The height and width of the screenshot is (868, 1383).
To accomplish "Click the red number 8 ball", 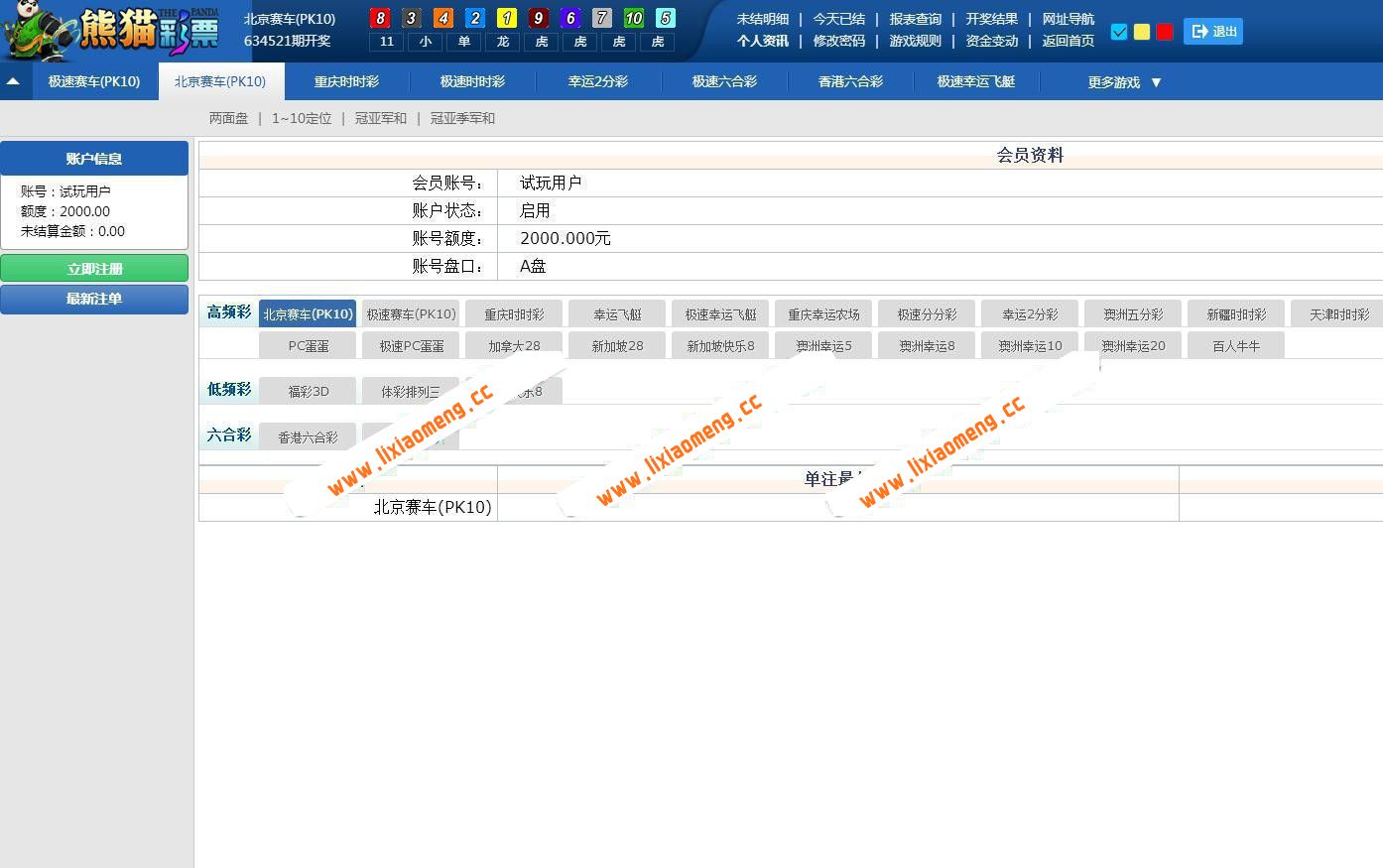I will tap(380, 18).
